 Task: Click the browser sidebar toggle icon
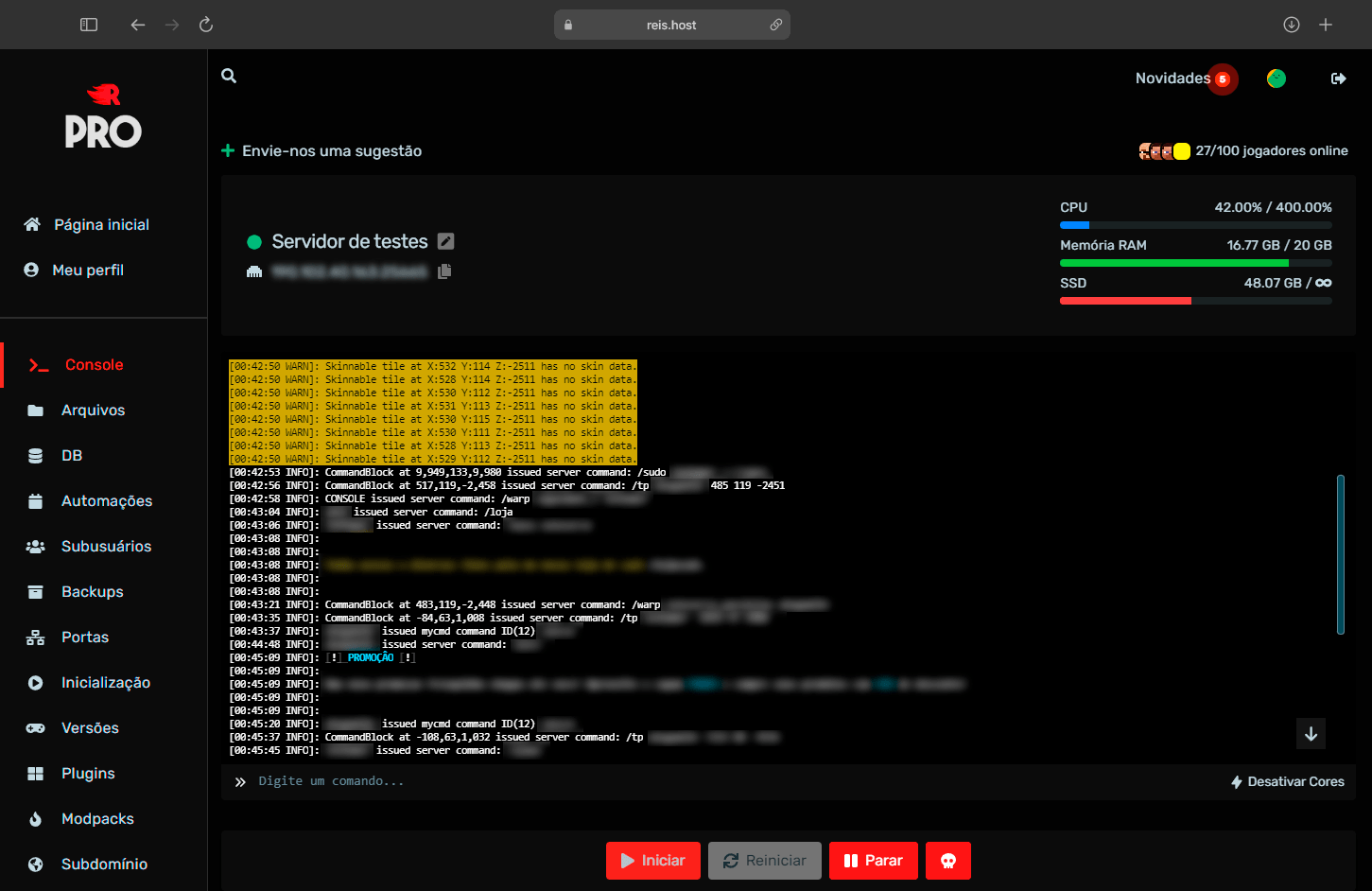coord(89,25)
